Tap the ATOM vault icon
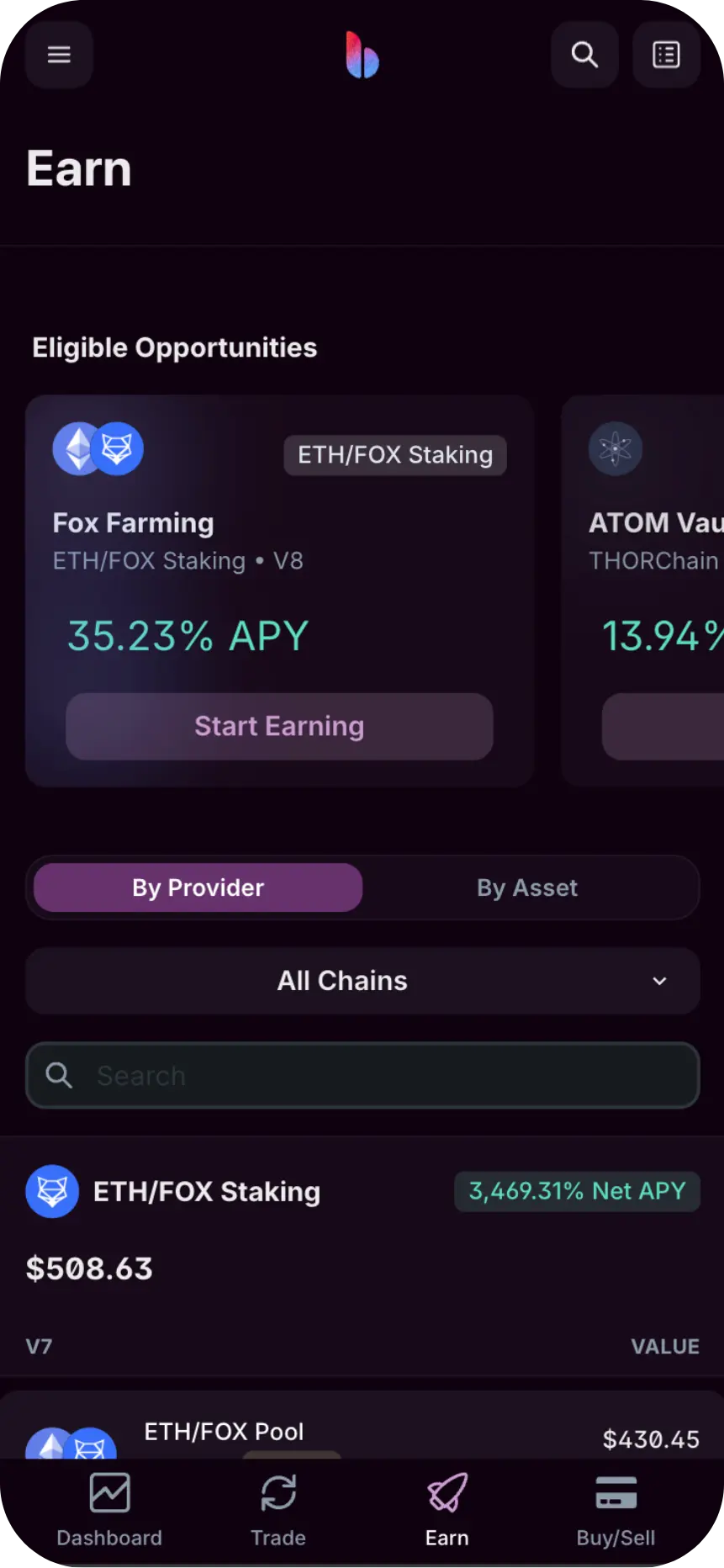 tap(616, 448)
